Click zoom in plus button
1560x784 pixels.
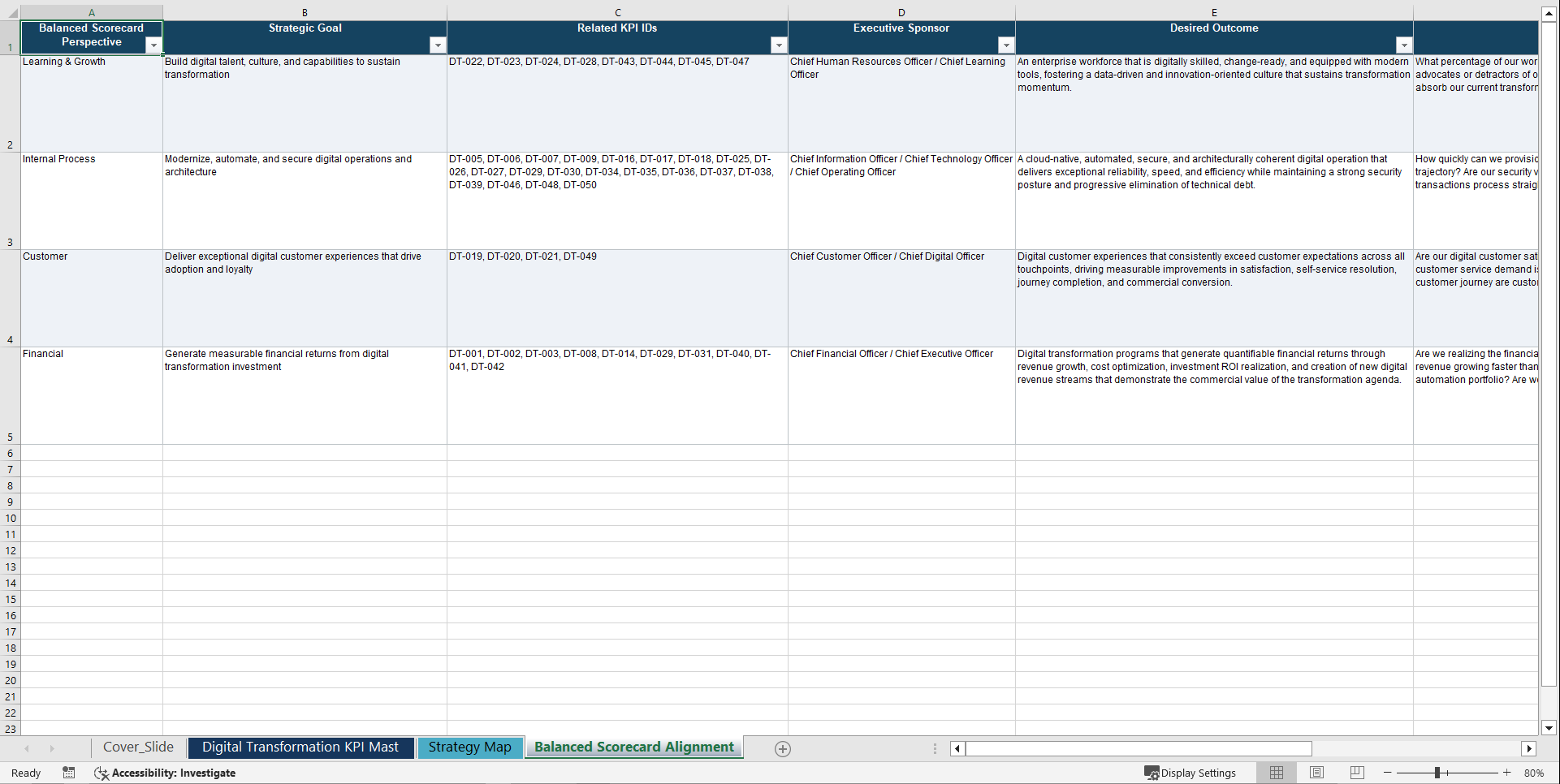[x=1507, y=773]
